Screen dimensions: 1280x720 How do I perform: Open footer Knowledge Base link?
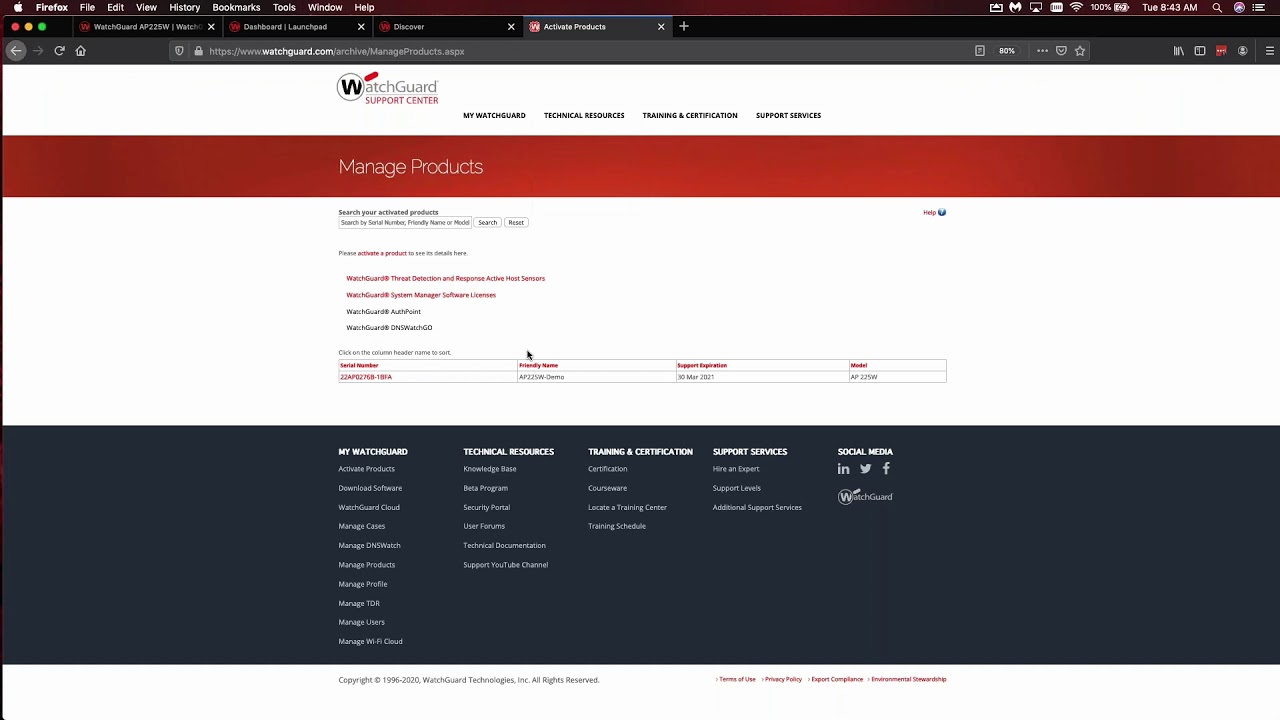(x=490, y=469)
